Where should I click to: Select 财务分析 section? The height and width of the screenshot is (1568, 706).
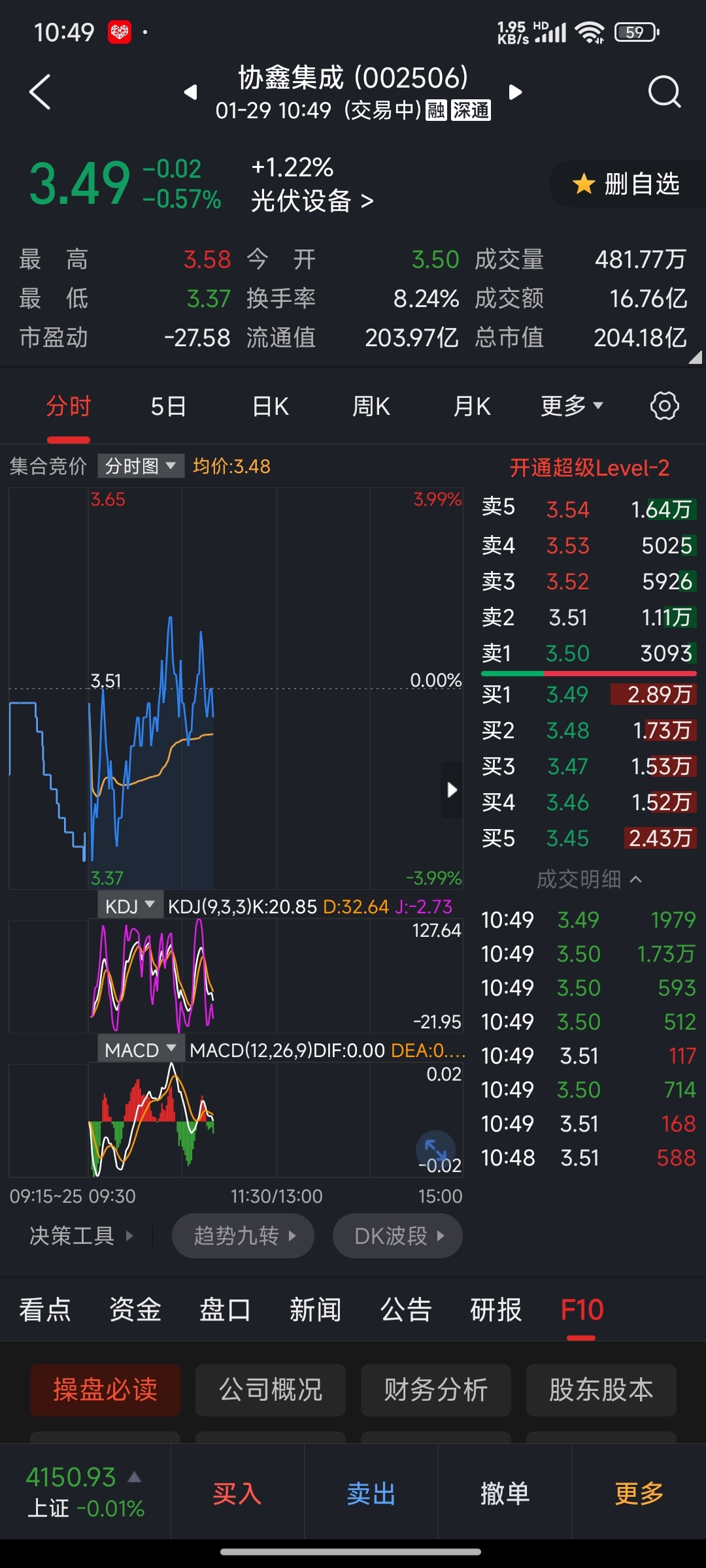coord(436,1390)
